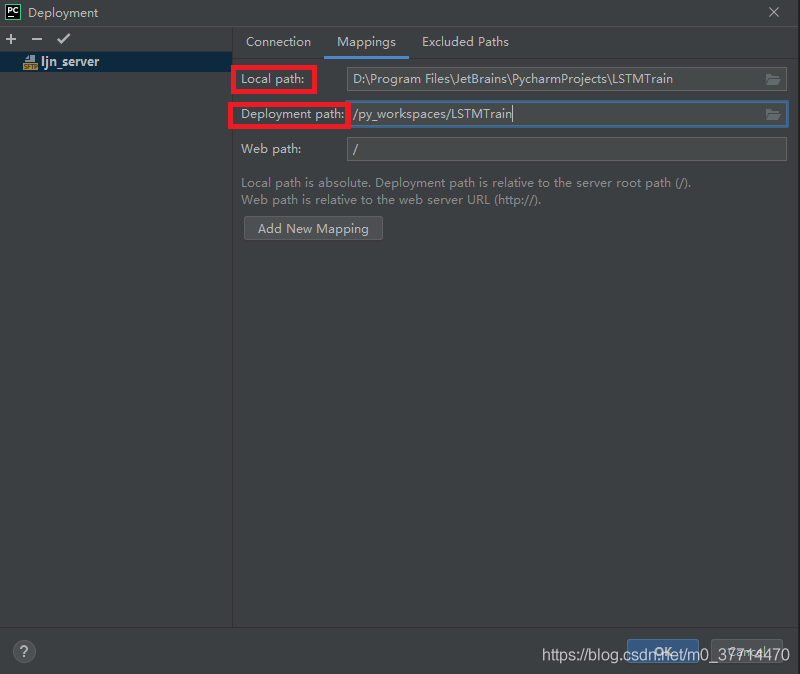Click the plus icon to add a server
The height and width of the screenshot is (674, 800).
pos(11,39)
